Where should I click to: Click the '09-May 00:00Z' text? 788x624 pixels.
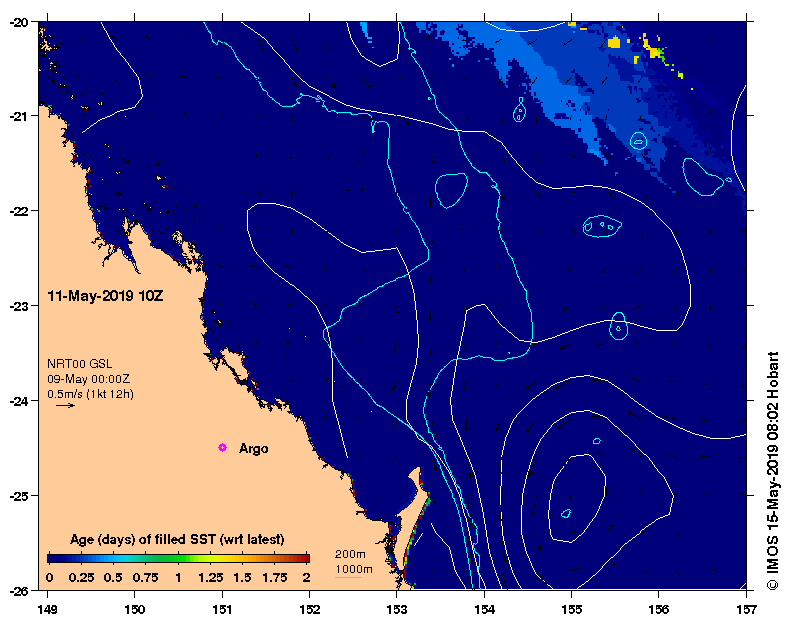[x=88, y=379]
